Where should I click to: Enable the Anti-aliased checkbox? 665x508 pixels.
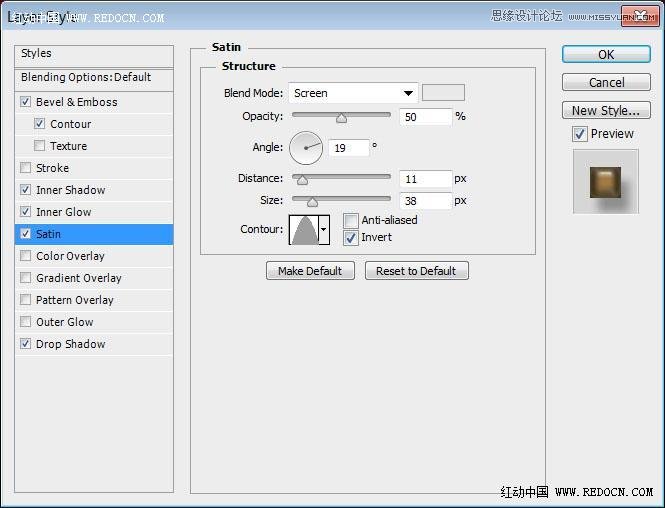point(351,221)
